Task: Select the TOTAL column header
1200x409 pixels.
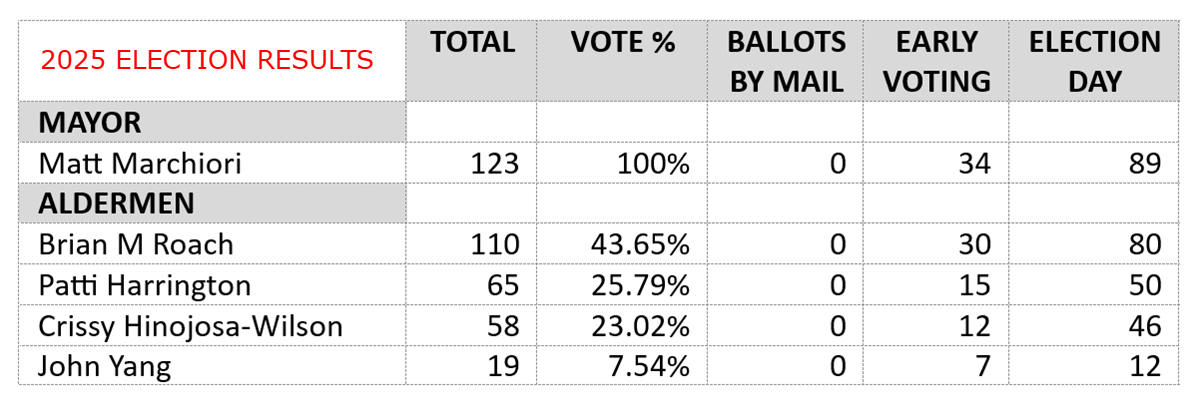Action: (x=472, y=44)
